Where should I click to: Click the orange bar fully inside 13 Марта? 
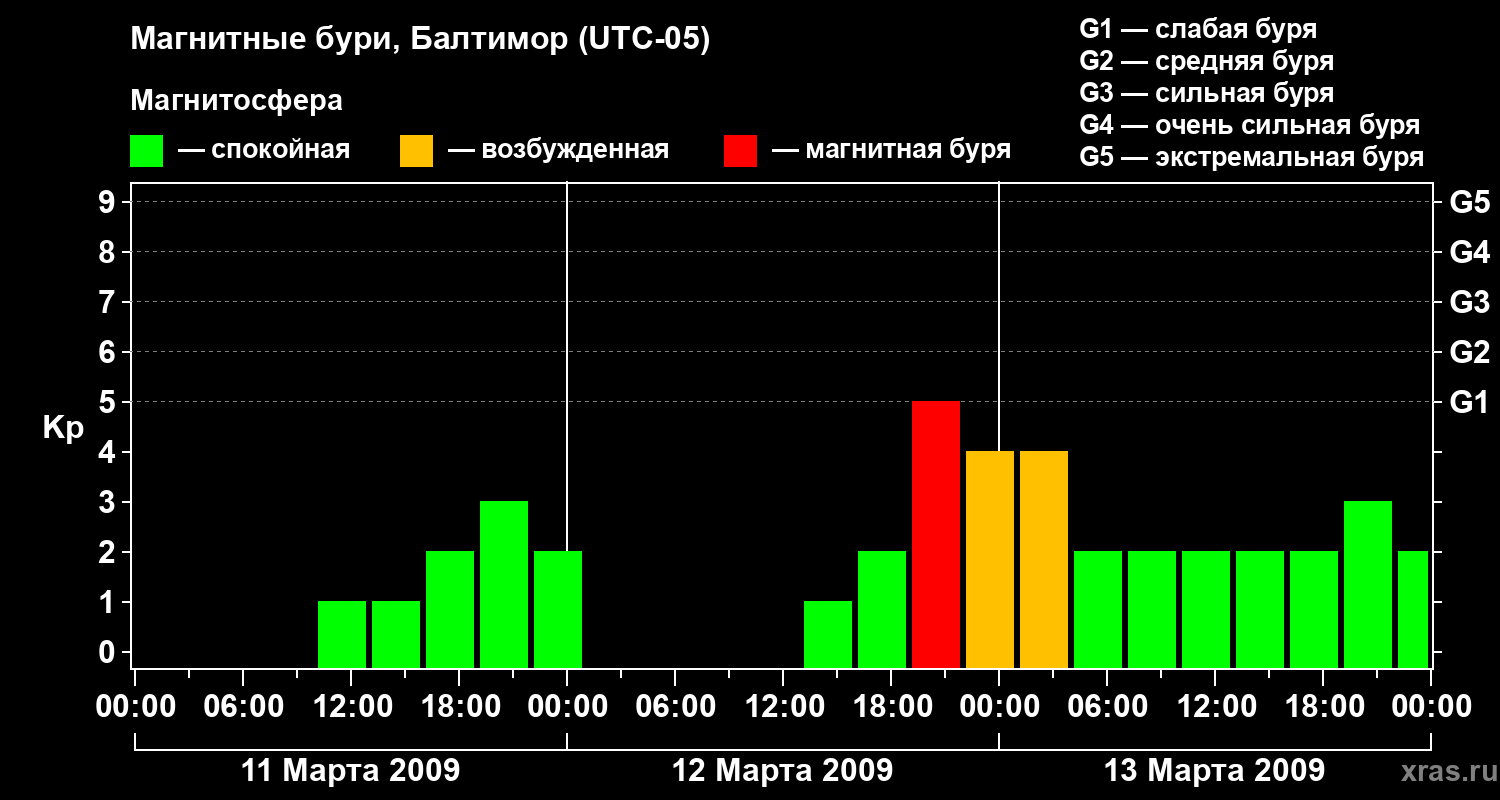[1044, 559]
